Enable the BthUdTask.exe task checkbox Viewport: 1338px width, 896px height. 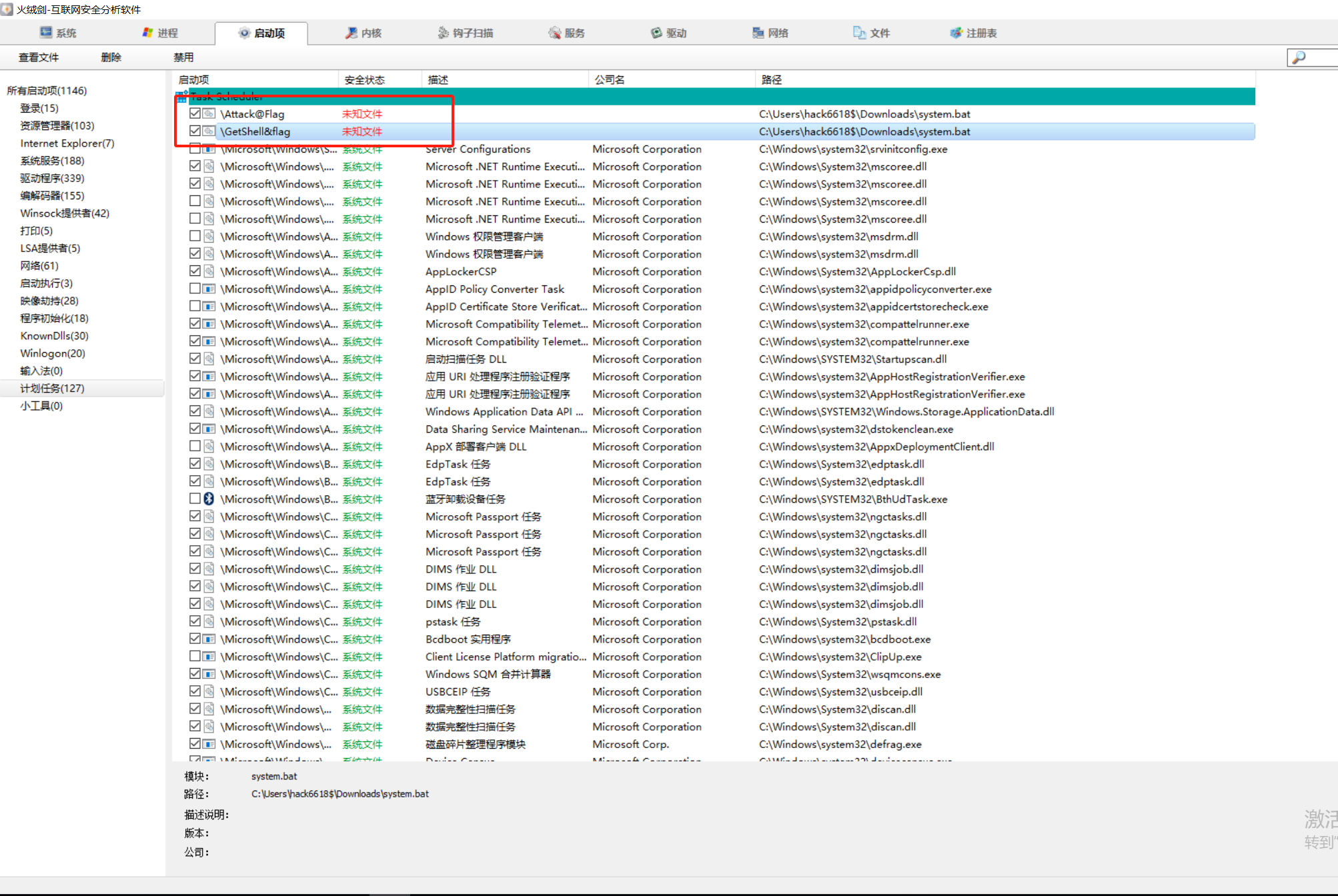click(195, 499)
